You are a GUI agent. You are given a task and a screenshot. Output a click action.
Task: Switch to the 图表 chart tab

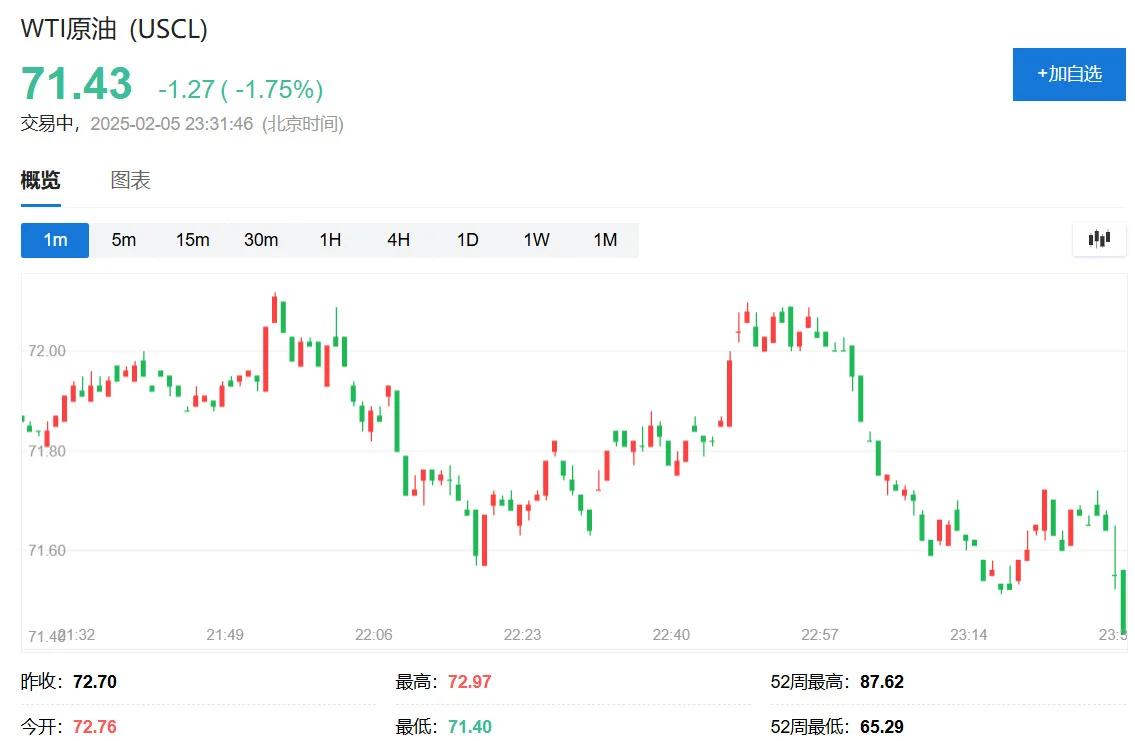point(130,180)
